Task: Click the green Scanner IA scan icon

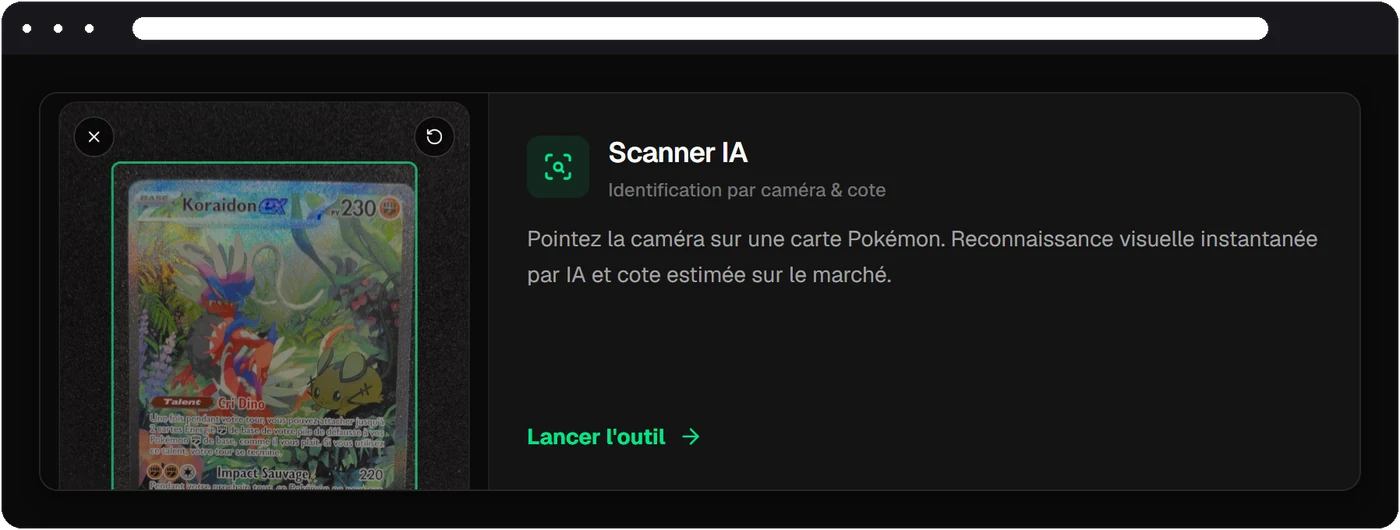Action: (558, 167)
